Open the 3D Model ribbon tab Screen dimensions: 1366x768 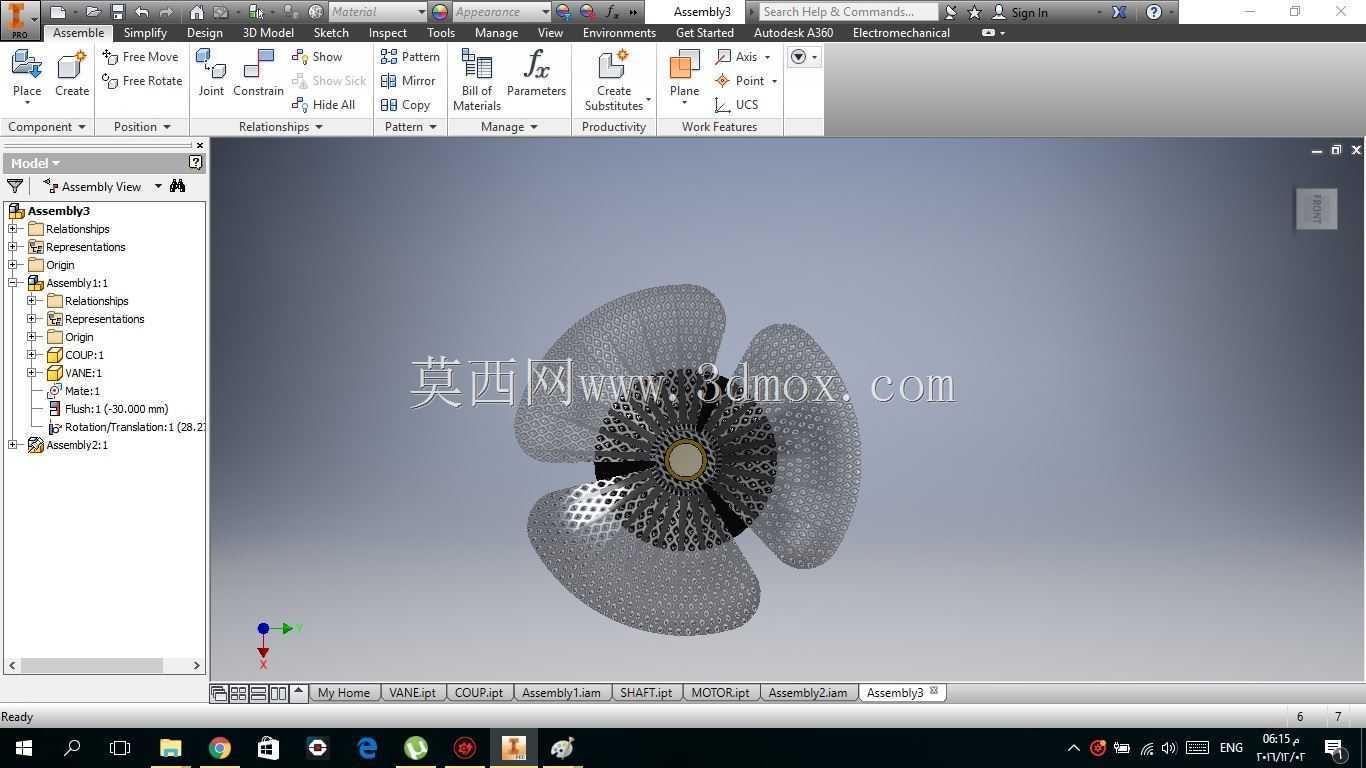click(x=268, y=32)
